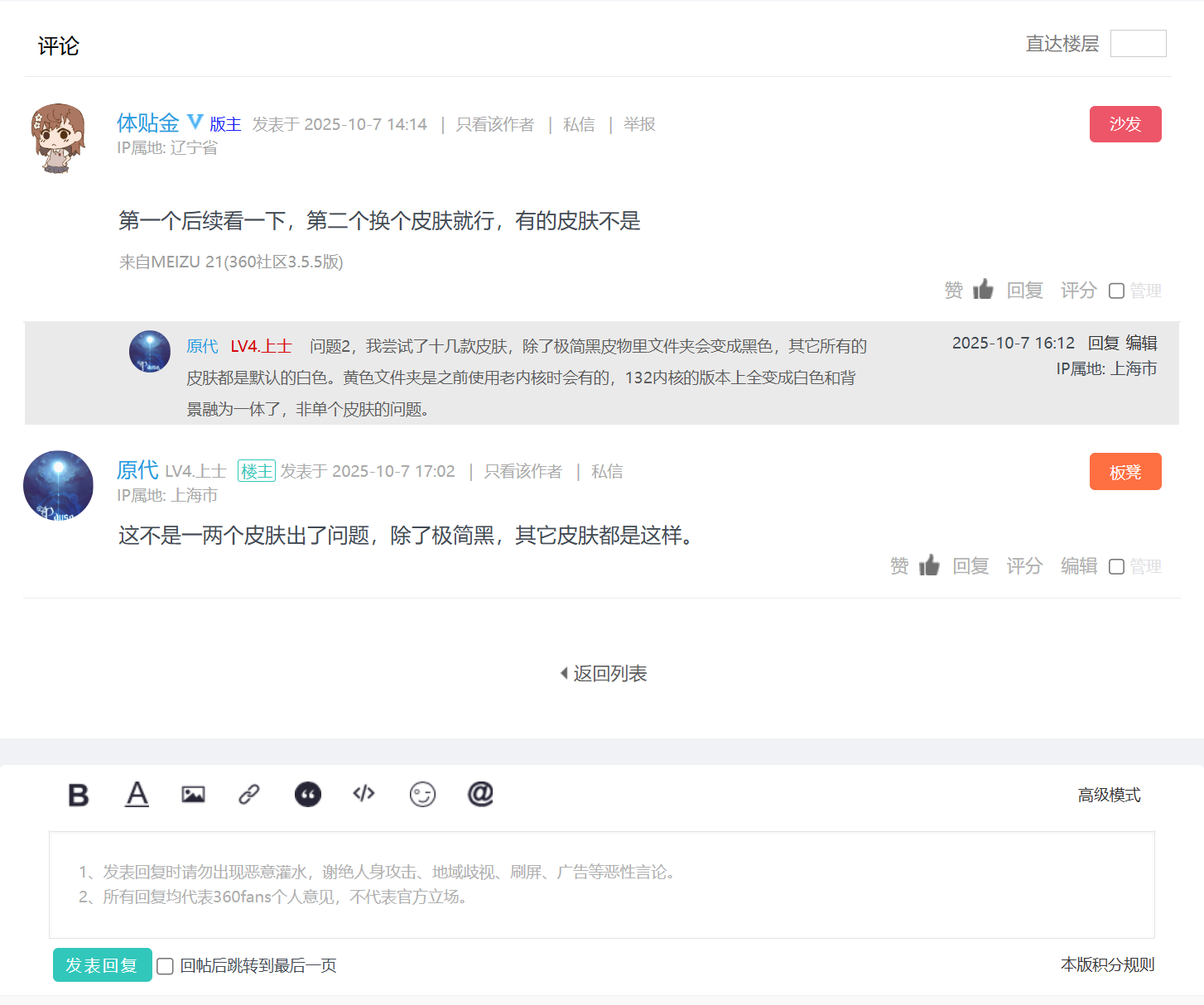Insert a code block in the reply
This screenshot has height=1005, width=1204.
(x=363, y=794)
